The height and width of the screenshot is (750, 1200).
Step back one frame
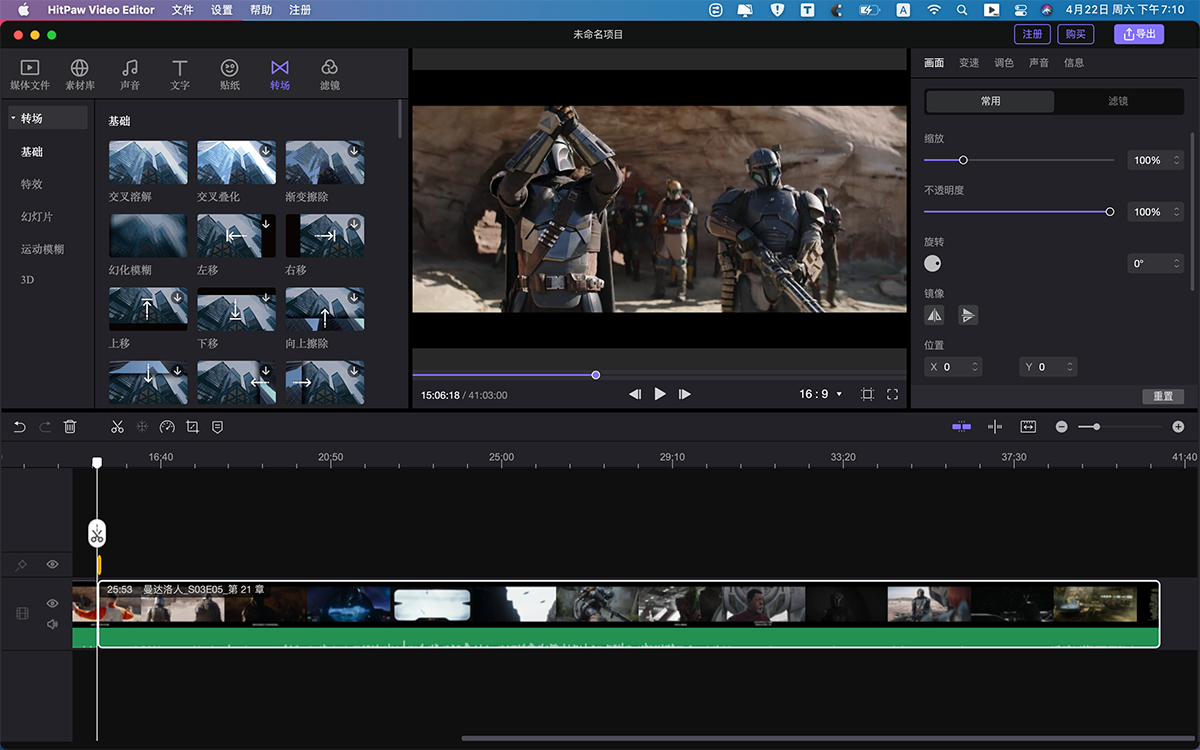coord(635,394)
